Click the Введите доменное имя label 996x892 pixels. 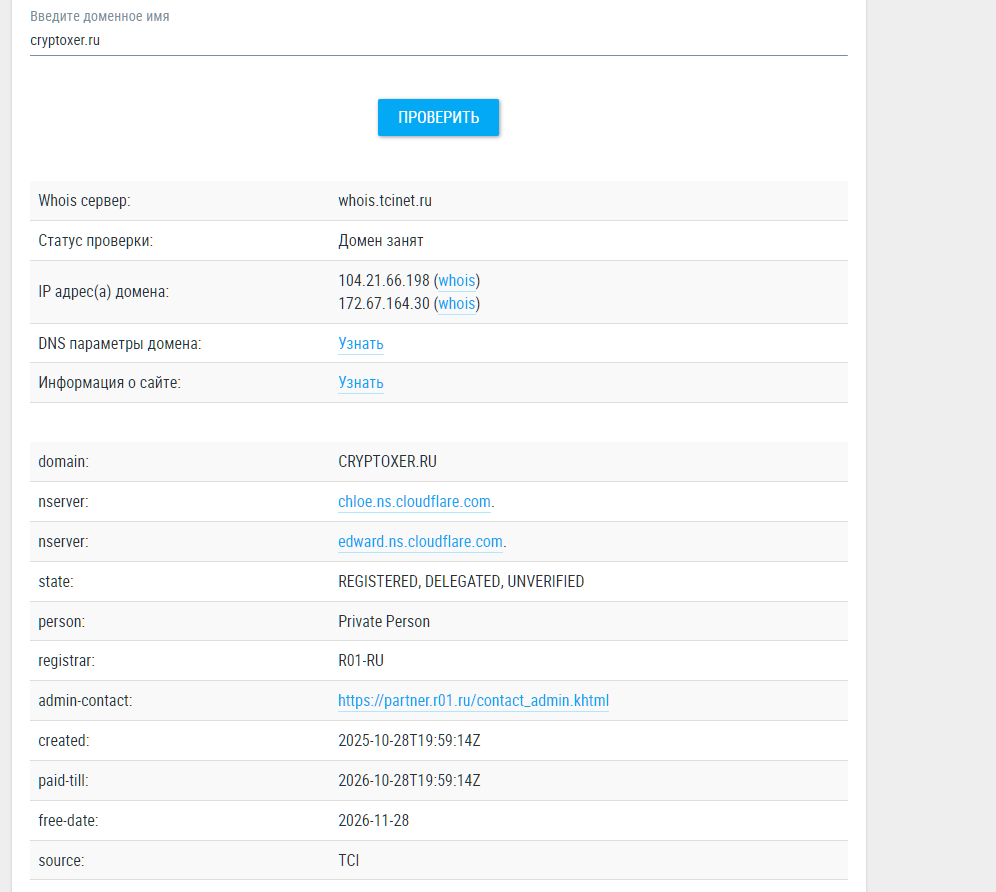100,17
